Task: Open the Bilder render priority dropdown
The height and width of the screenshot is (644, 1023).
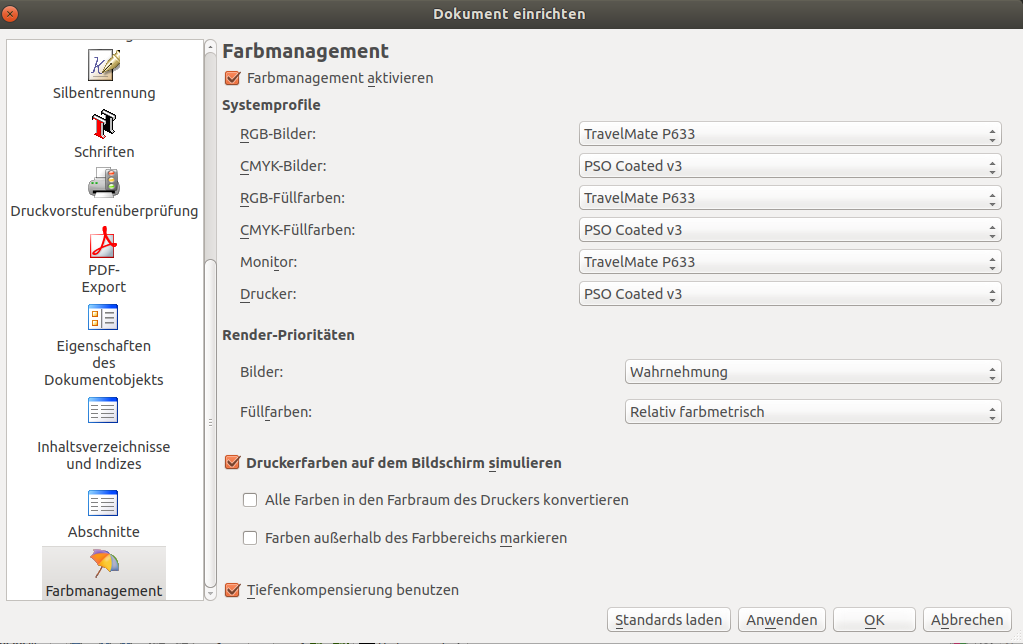Action: (812, 372)
